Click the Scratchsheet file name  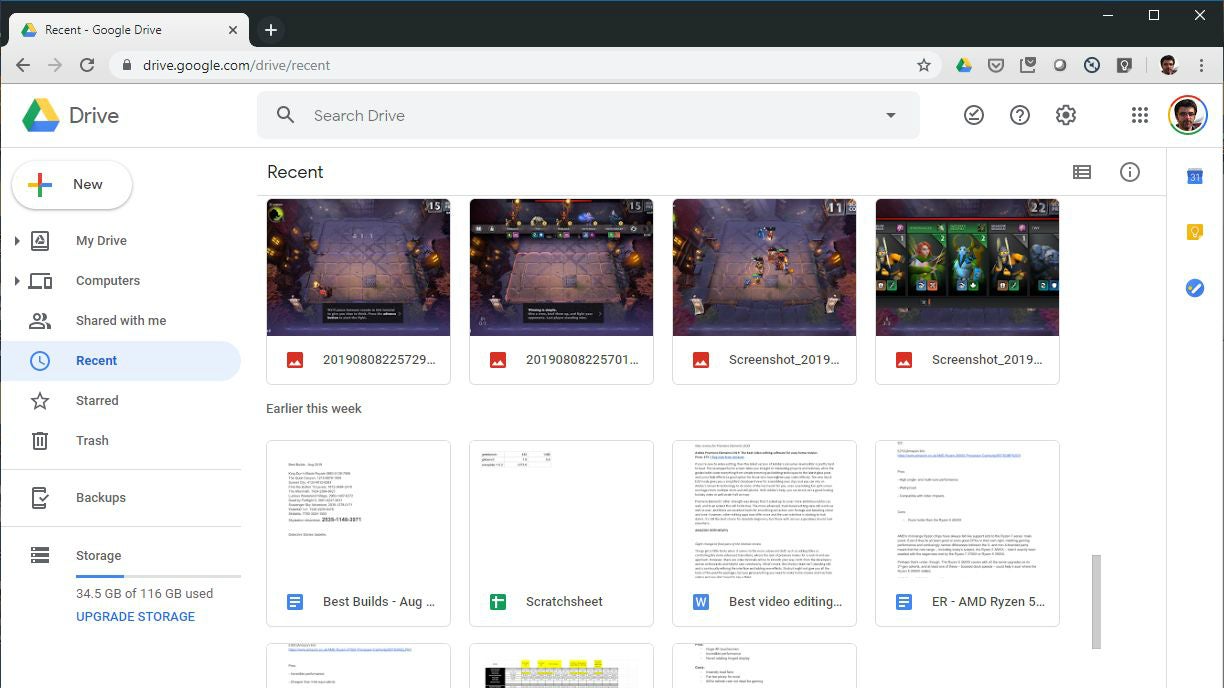[x=564, y=602]
